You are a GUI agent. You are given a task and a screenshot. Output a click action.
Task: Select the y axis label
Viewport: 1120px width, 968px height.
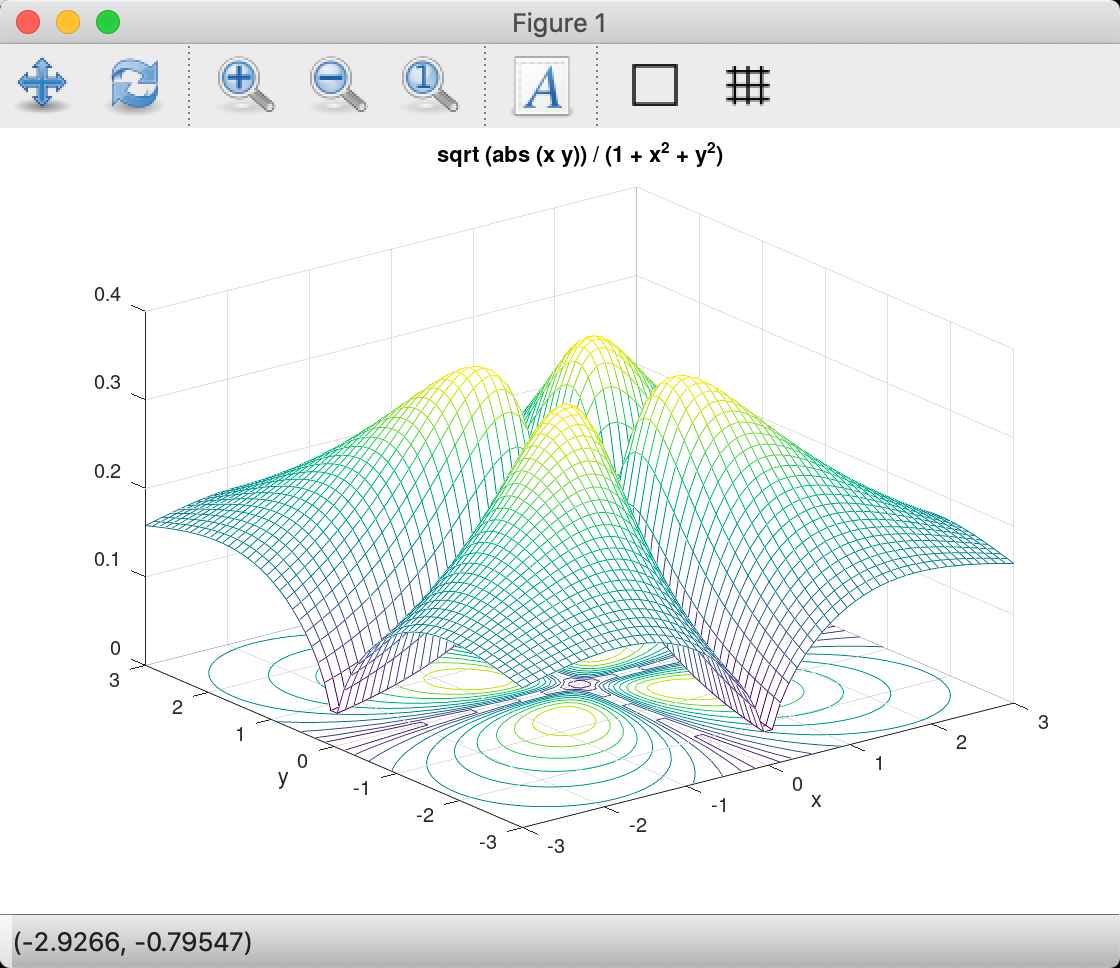coord(283,778)
